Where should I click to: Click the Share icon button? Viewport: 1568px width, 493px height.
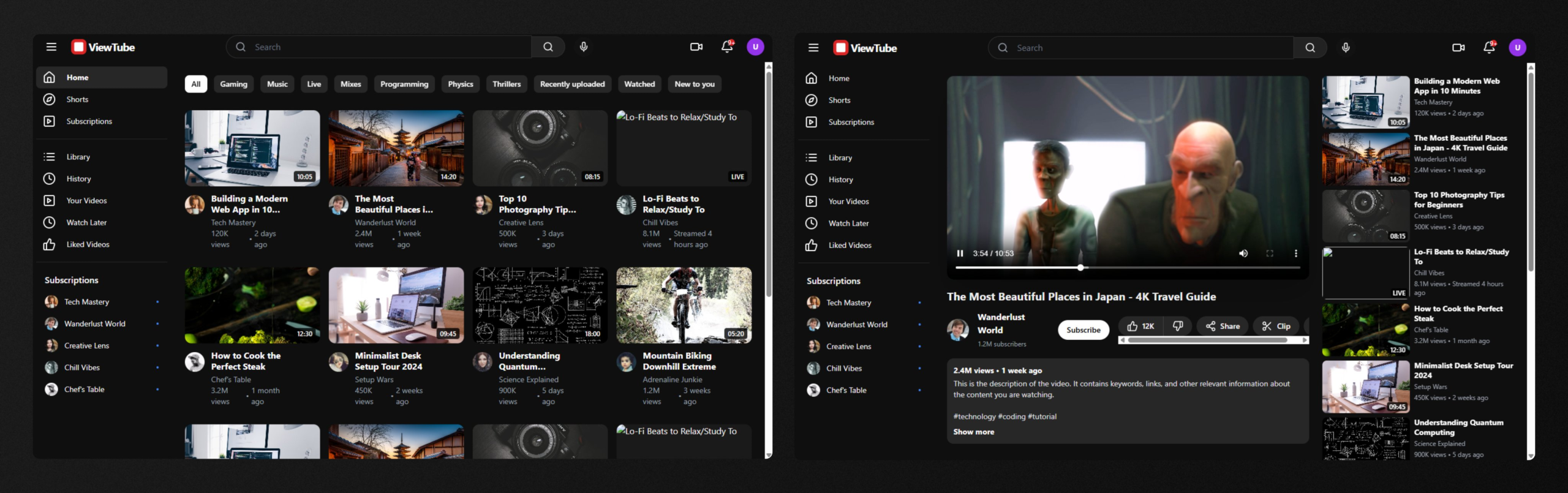click(1223, 326)
